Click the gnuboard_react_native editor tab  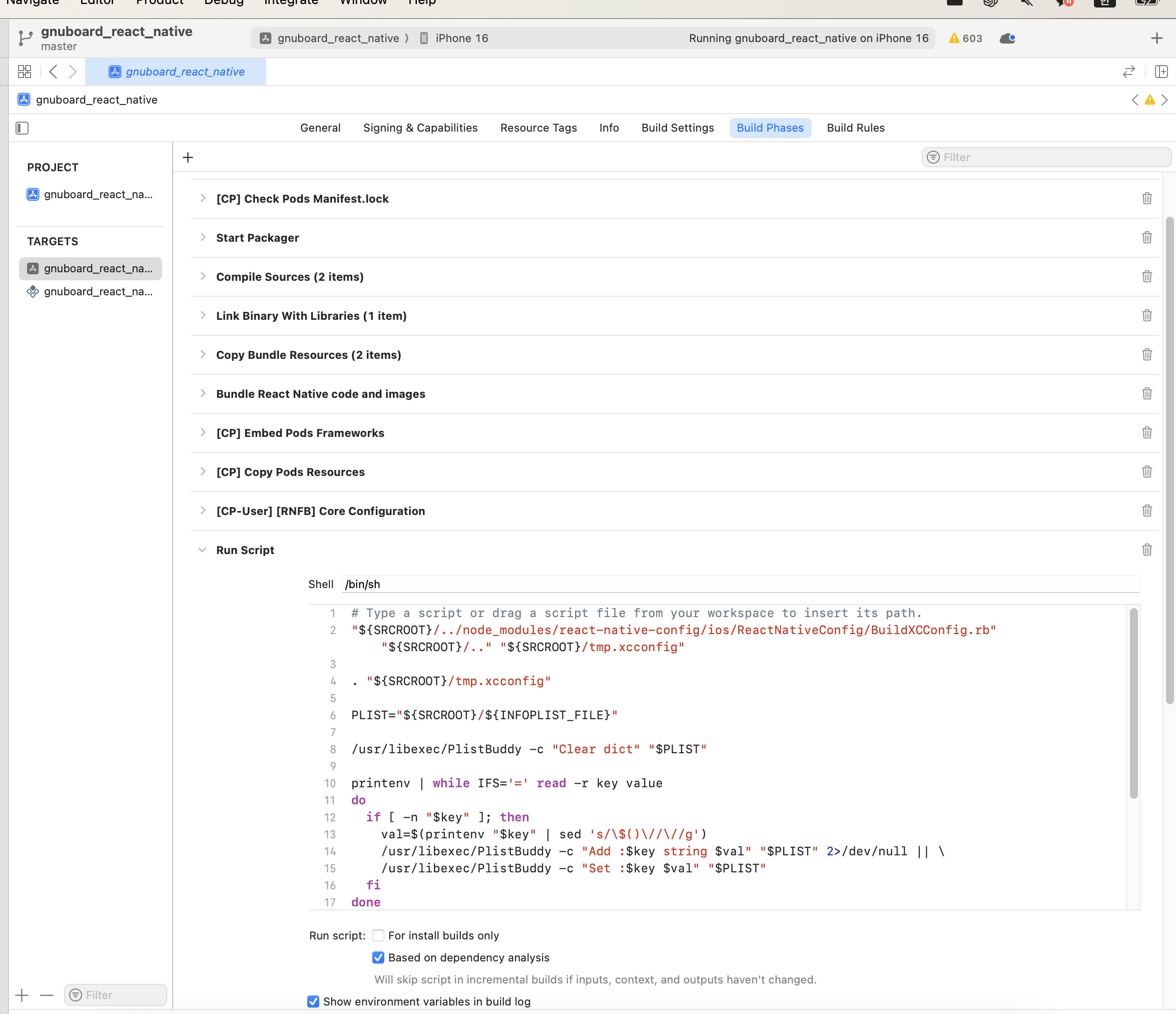click(x=176, y=72)
